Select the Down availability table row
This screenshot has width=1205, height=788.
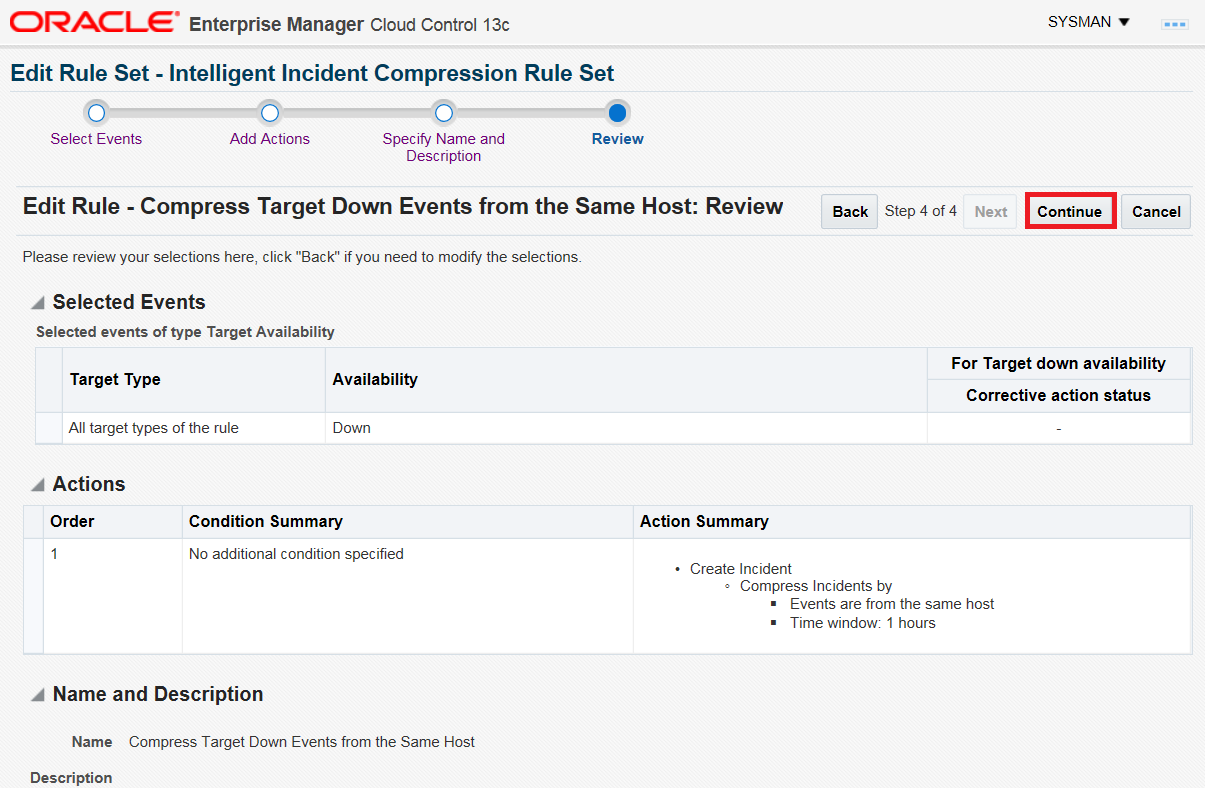(613, 428)
